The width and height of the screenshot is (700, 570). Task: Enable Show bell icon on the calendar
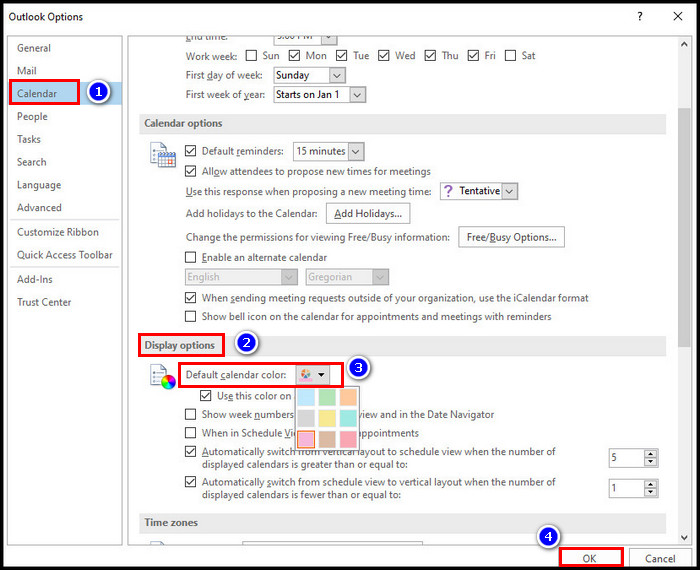pos(191,316)
